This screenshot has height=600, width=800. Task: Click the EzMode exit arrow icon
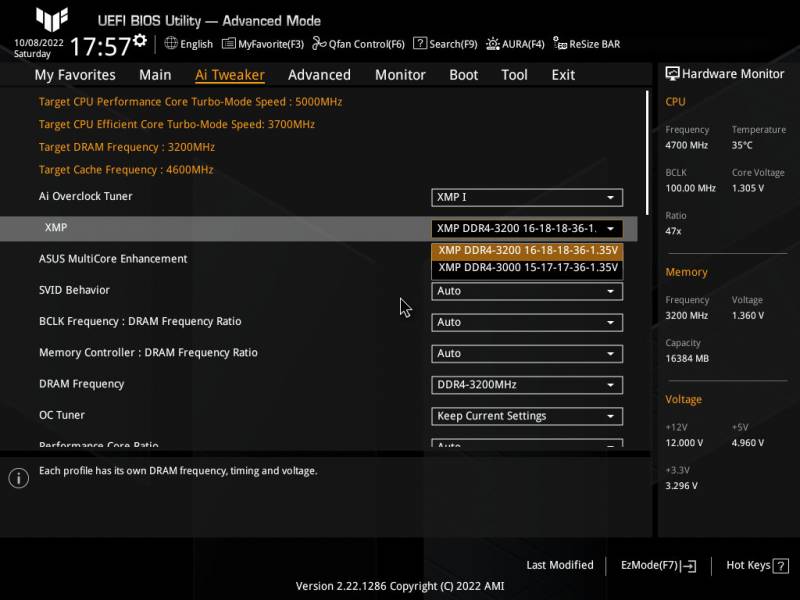click(x=688, y=565)
